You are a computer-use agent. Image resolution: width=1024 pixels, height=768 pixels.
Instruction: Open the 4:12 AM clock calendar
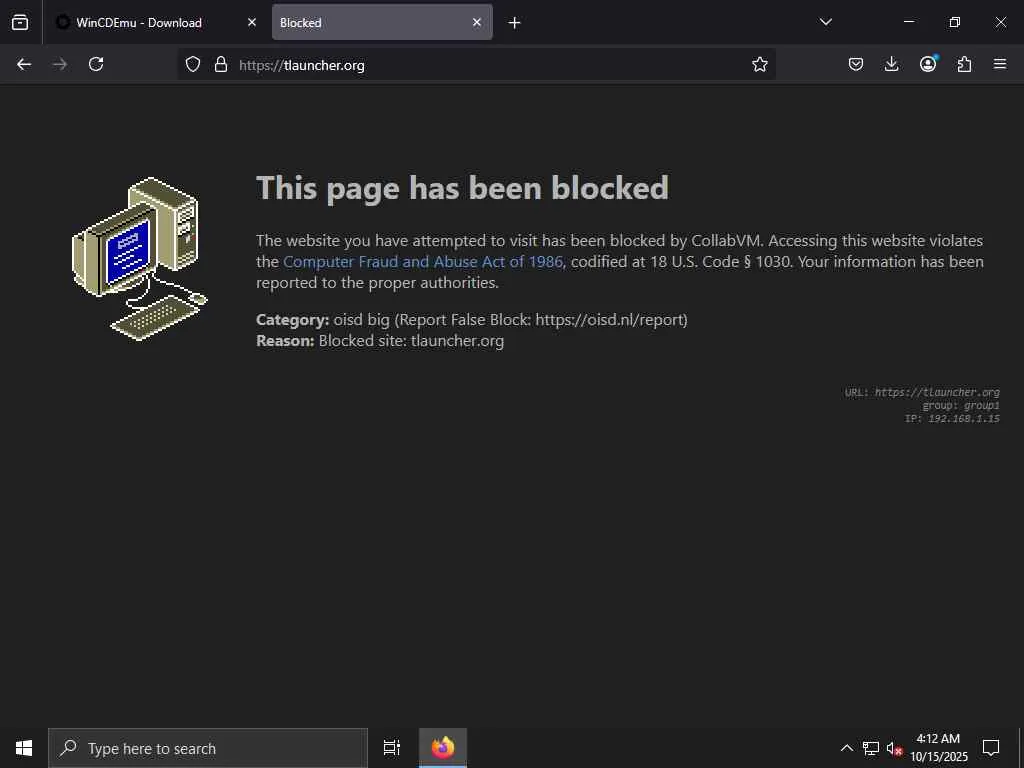(x=938, y=748)
